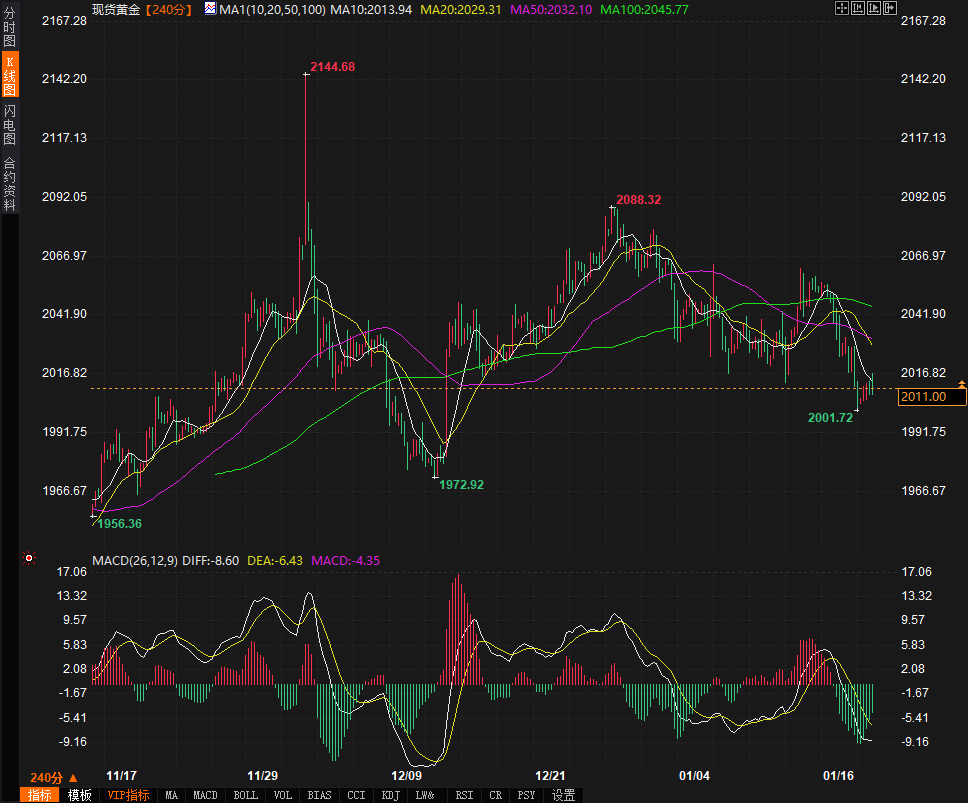Click the MA1 indicator chart icon

(x=210, y=9)
